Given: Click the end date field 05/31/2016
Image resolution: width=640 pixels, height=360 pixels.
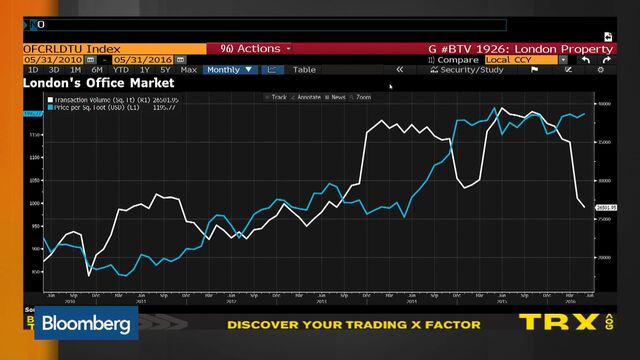Looking at the screenshot, I should [x=142, y=60].
